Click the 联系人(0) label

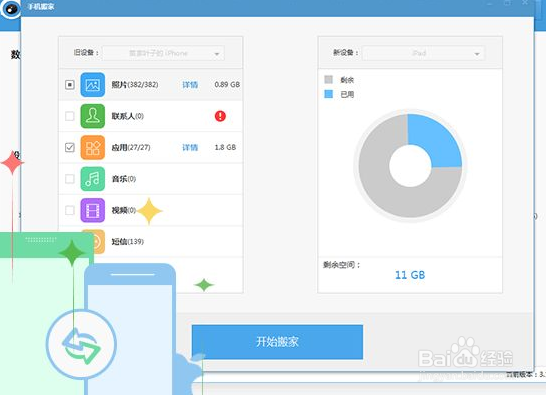point(127,116)
